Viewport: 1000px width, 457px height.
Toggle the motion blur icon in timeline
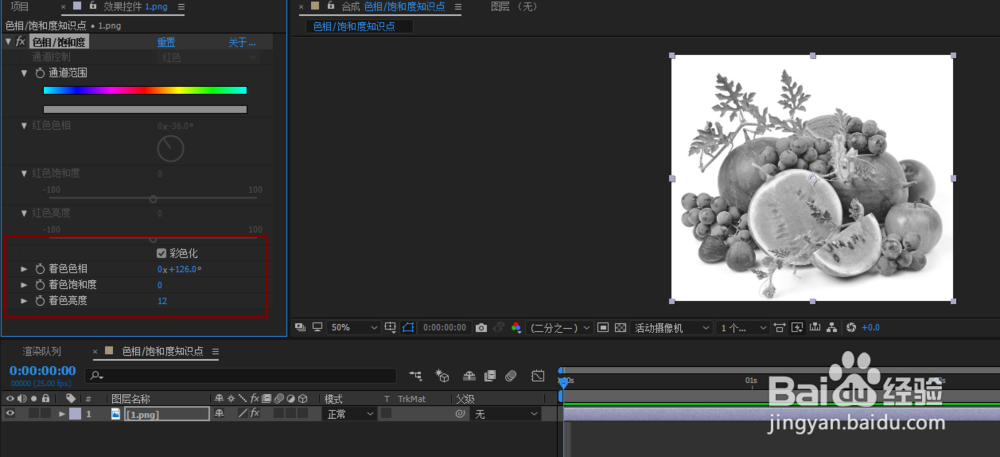pos(510,376)
